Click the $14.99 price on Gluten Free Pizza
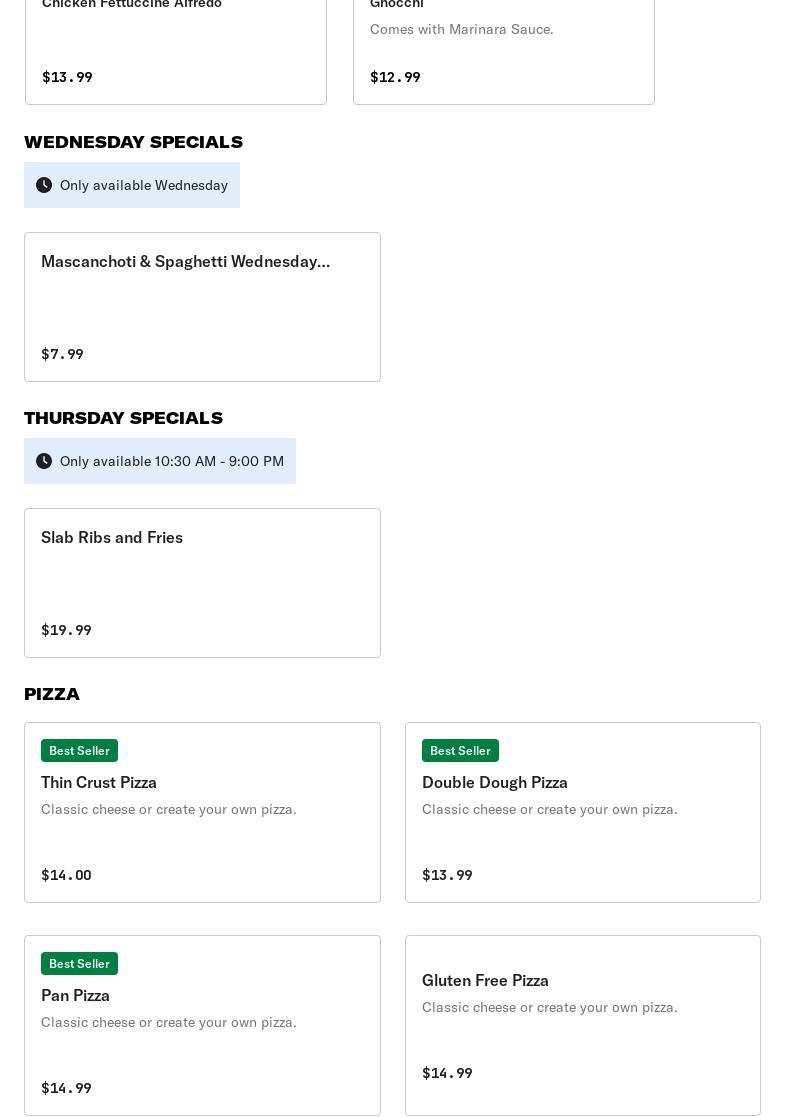 [447, 1073]
